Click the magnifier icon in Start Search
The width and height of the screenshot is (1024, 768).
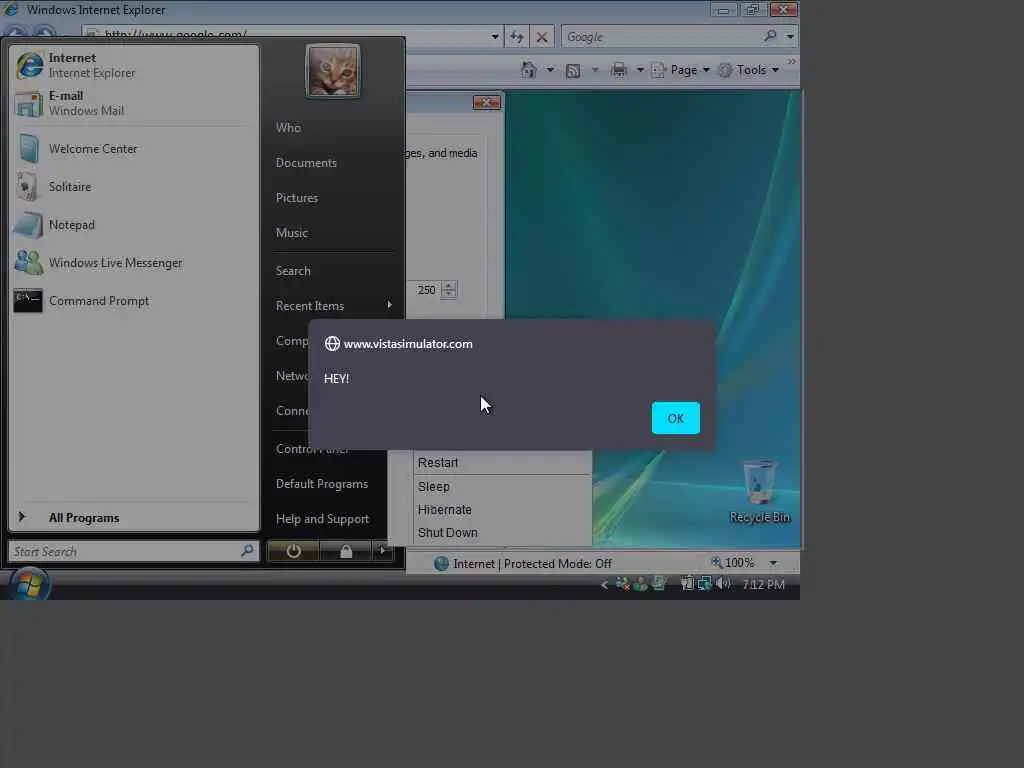point(248,551)
